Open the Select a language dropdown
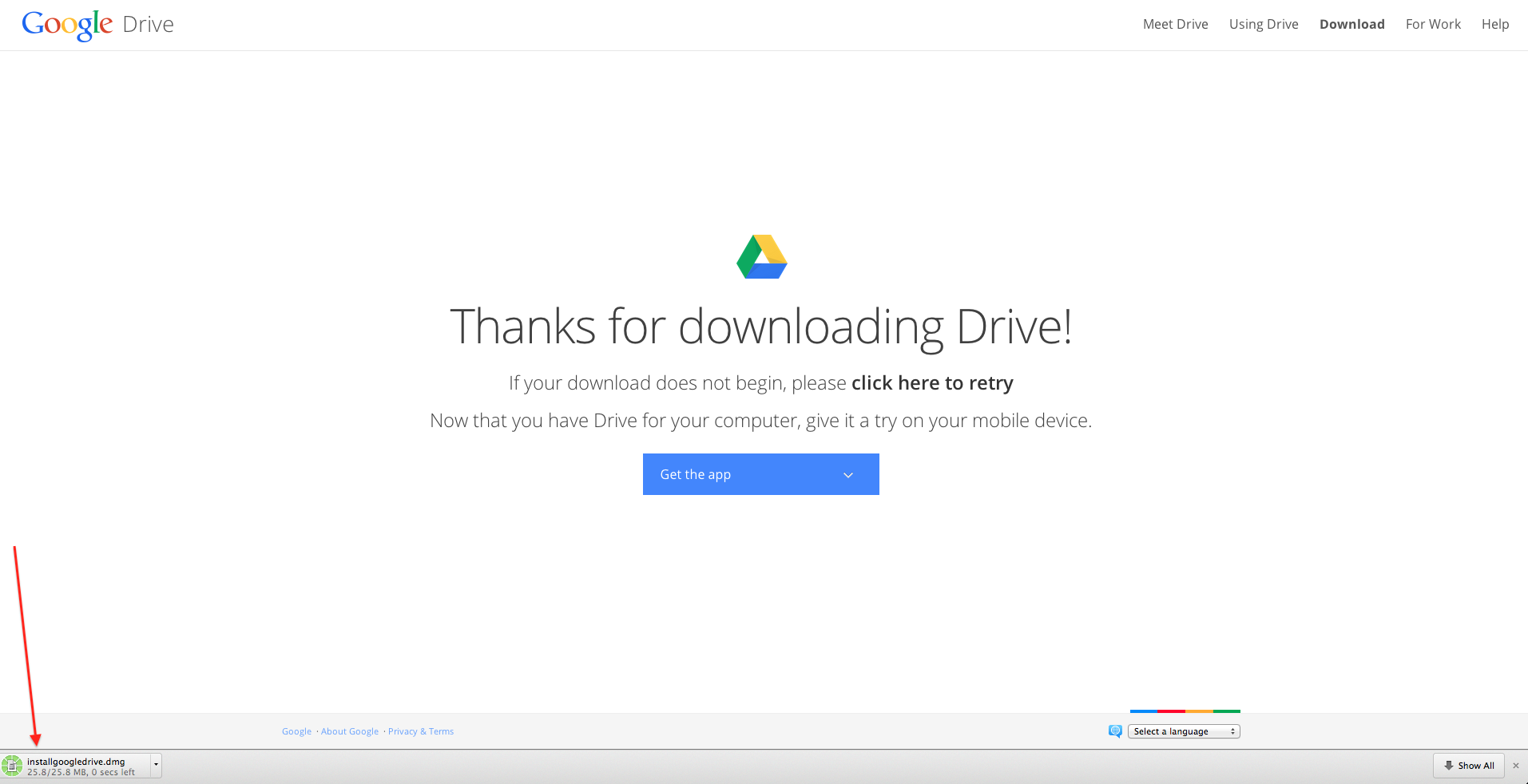The height and width of the screenshot is (784, 1528). point(1184,731)
